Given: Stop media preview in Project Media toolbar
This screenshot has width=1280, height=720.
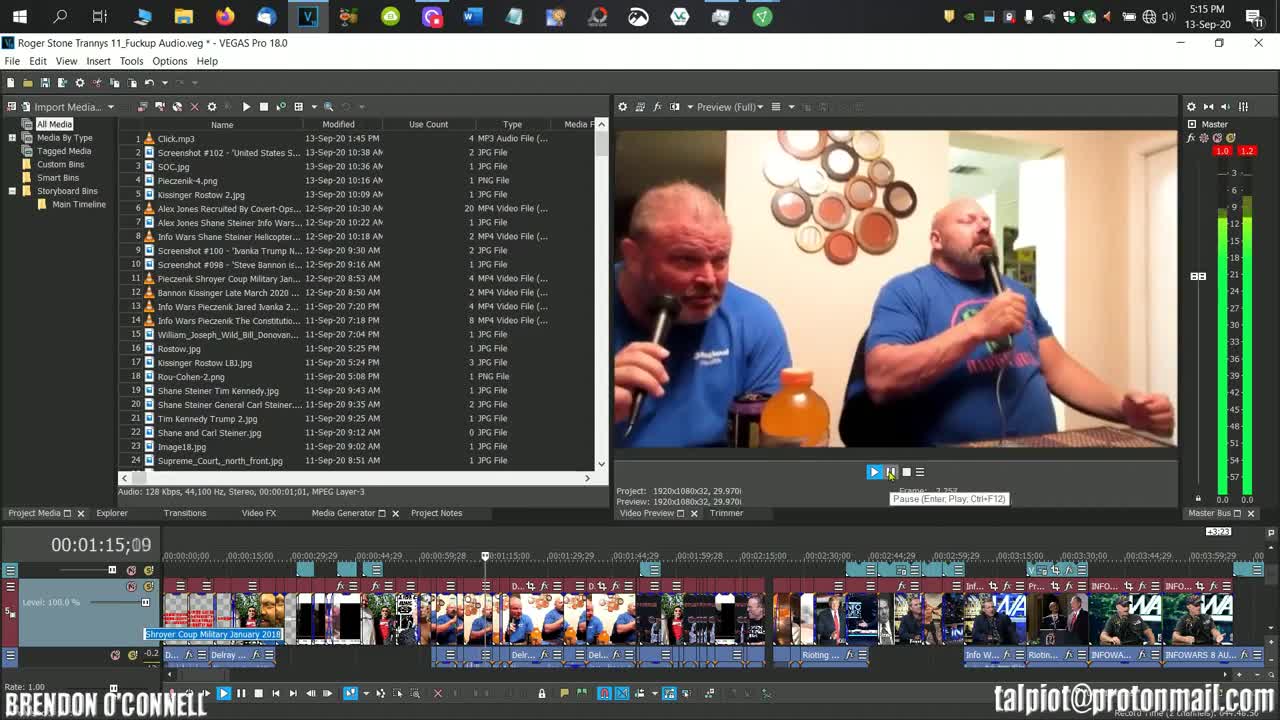Looking at the screenshot, I should point(263,107).
